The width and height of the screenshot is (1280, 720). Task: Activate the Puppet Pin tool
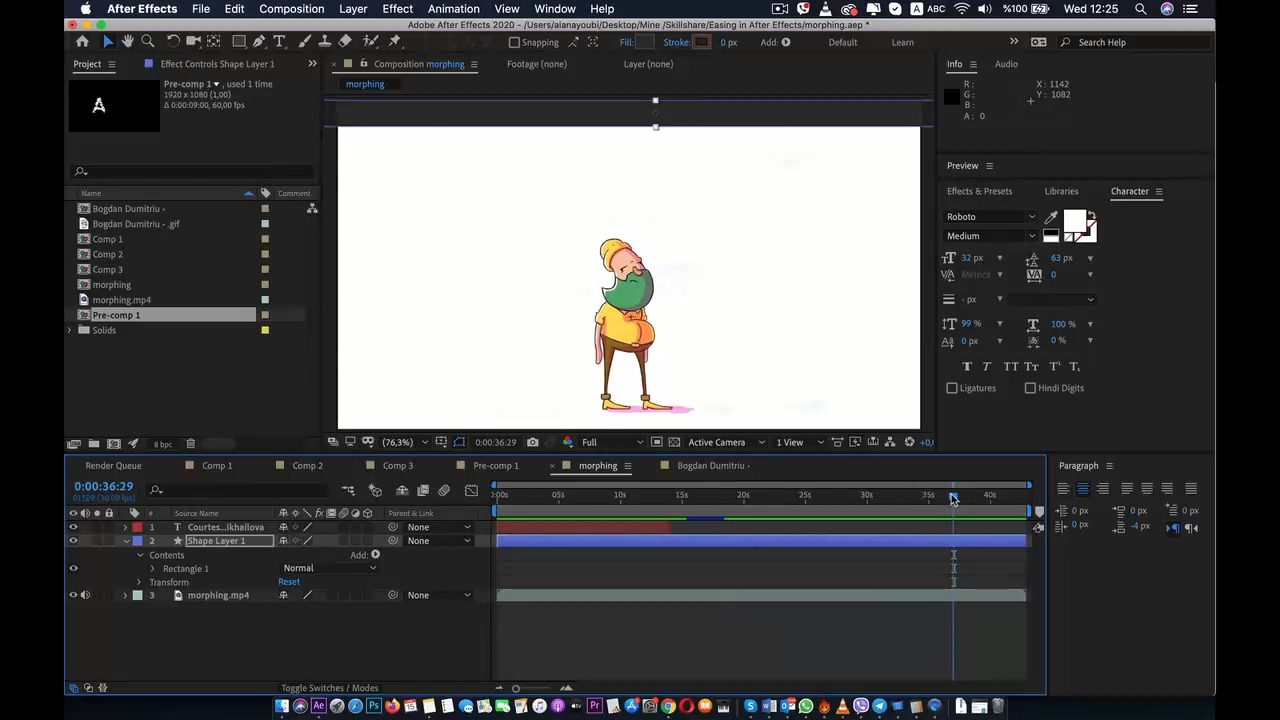coord(394,42)
